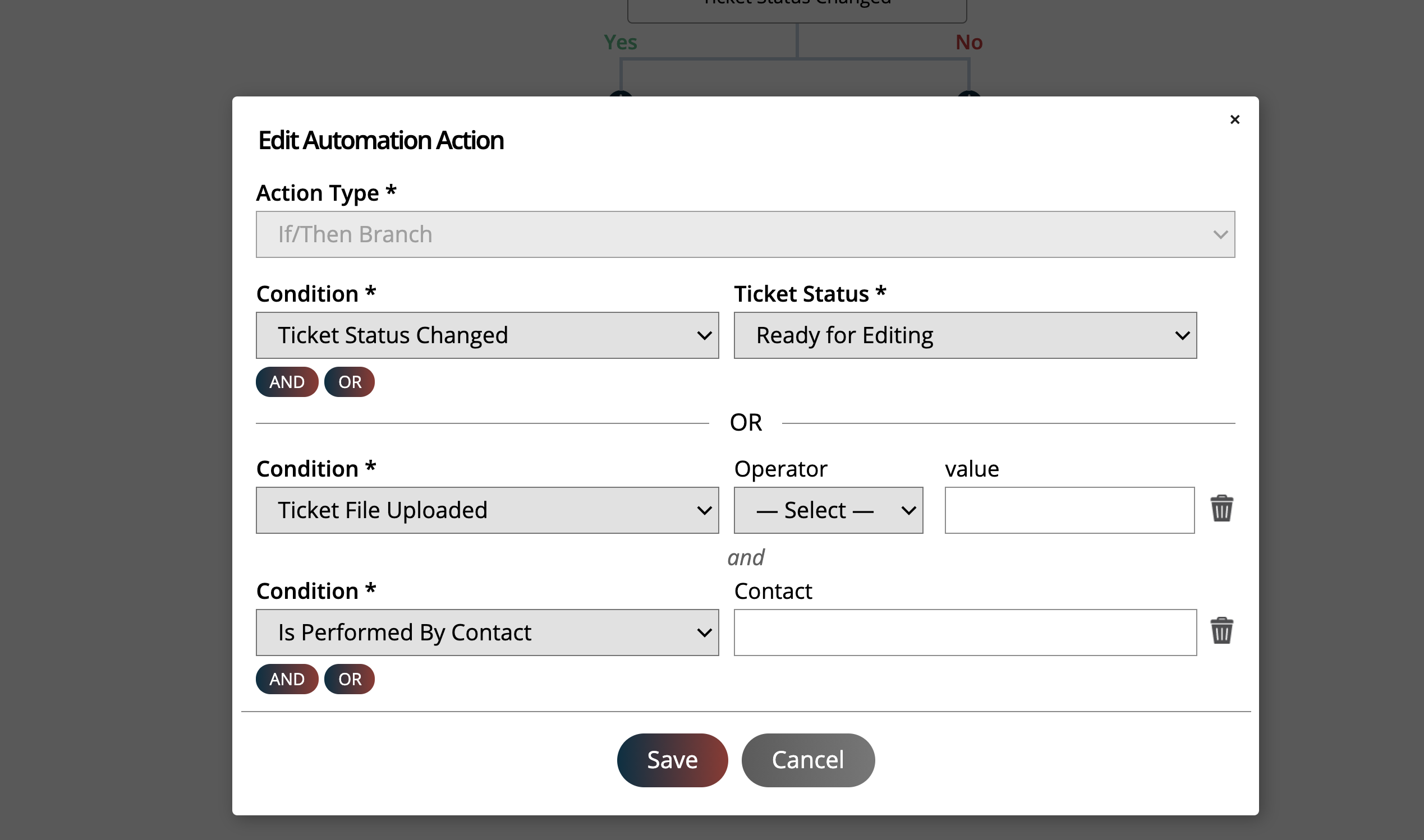The image size is (1424, 840).
Task: Click the disabled If/Then Branch action type
Action: (x=745, y=234)
